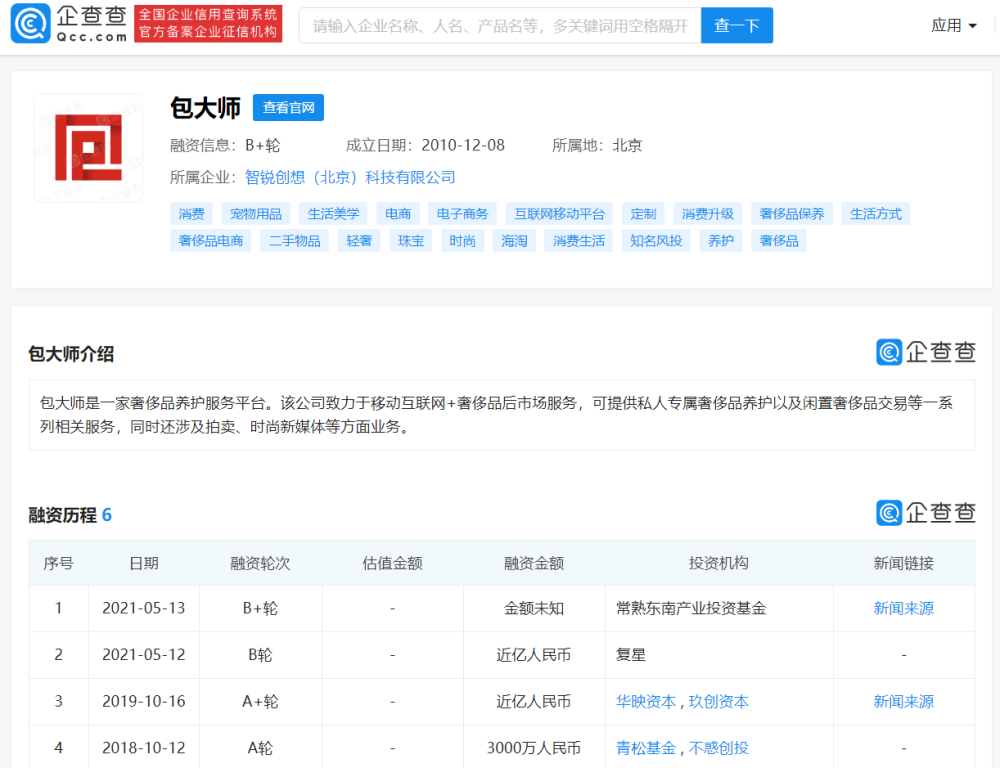1000x768 pixels.
Task: Select the 宠物用品 tag
Action: point(256,214)
